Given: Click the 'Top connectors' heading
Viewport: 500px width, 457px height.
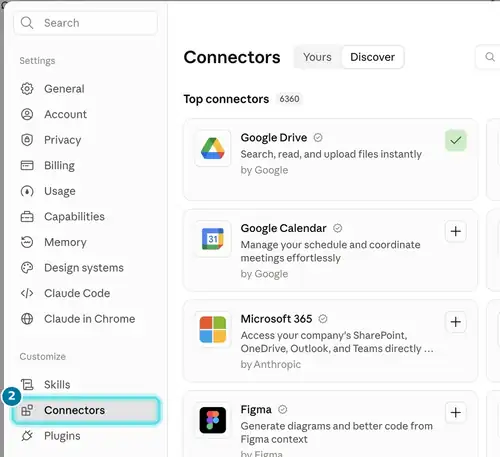Looking at the screenshot, I should pyautogui.click(x=226, y=99).
